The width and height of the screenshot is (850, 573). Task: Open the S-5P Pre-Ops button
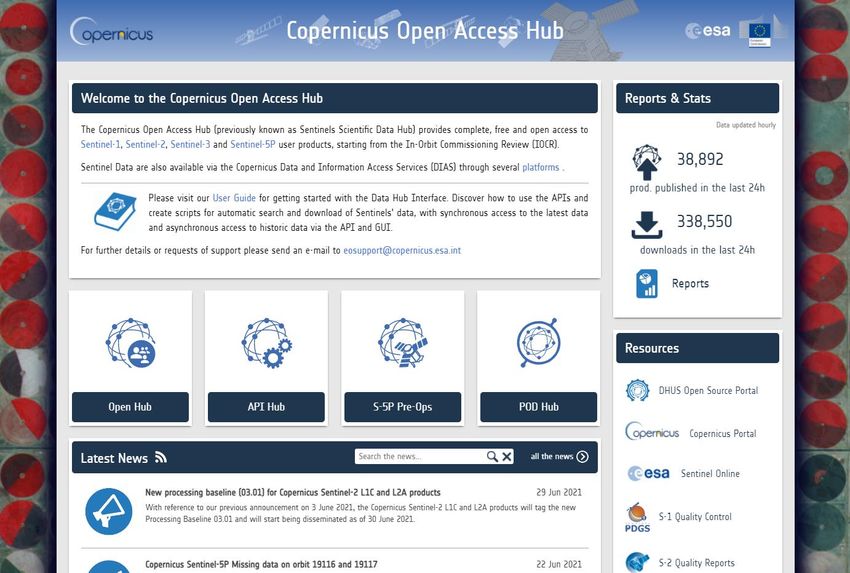[x=403, y=407]
